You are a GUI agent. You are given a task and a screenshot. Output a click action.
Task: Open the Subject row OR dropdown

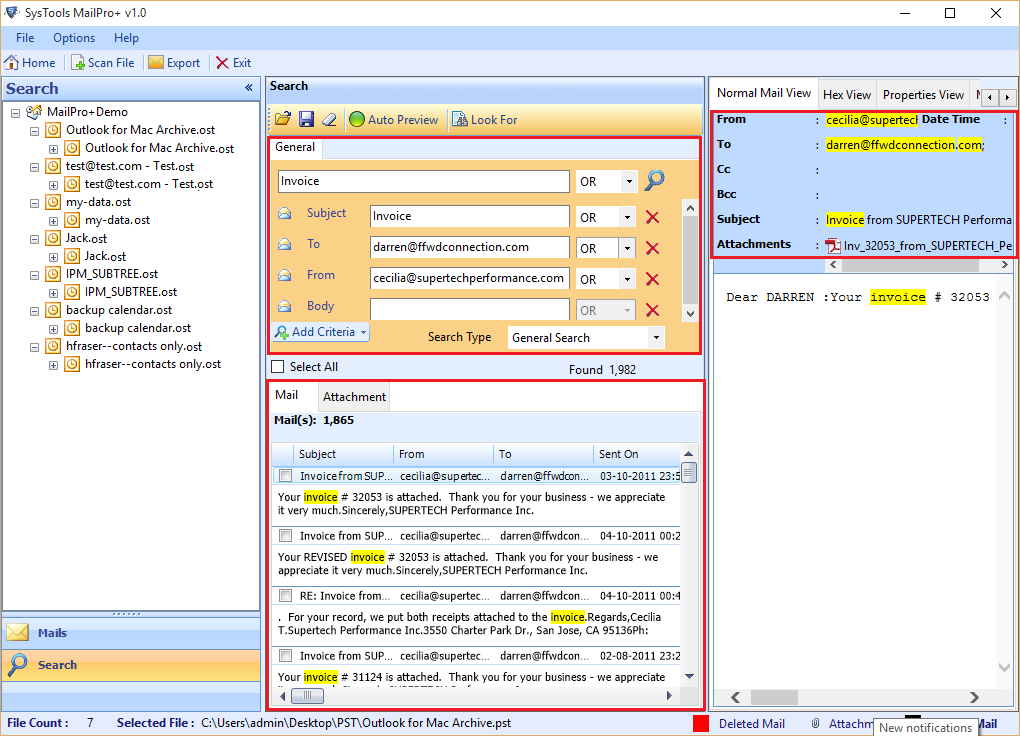pos(627,217)
